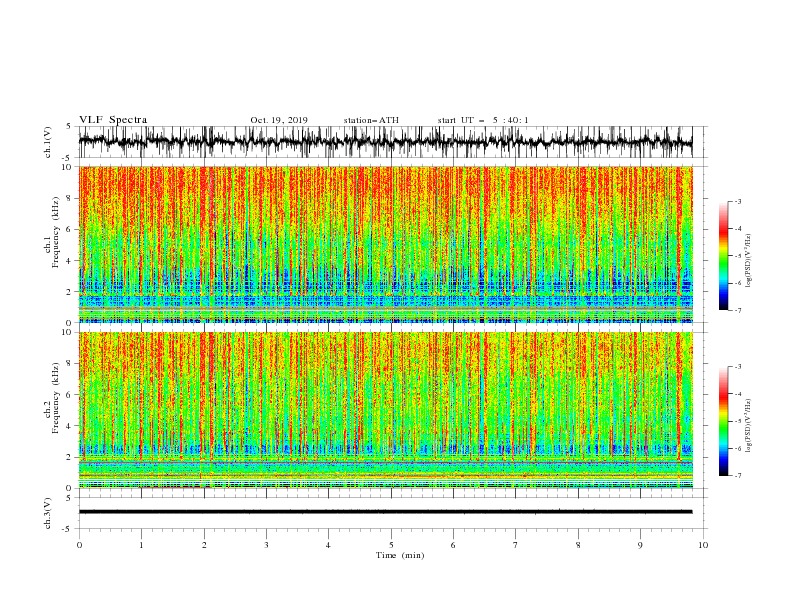This screenshot has height=612, width=792.
Task: Click the ch.1 "Frequency (kHz)" axis label
Action: 55,233
